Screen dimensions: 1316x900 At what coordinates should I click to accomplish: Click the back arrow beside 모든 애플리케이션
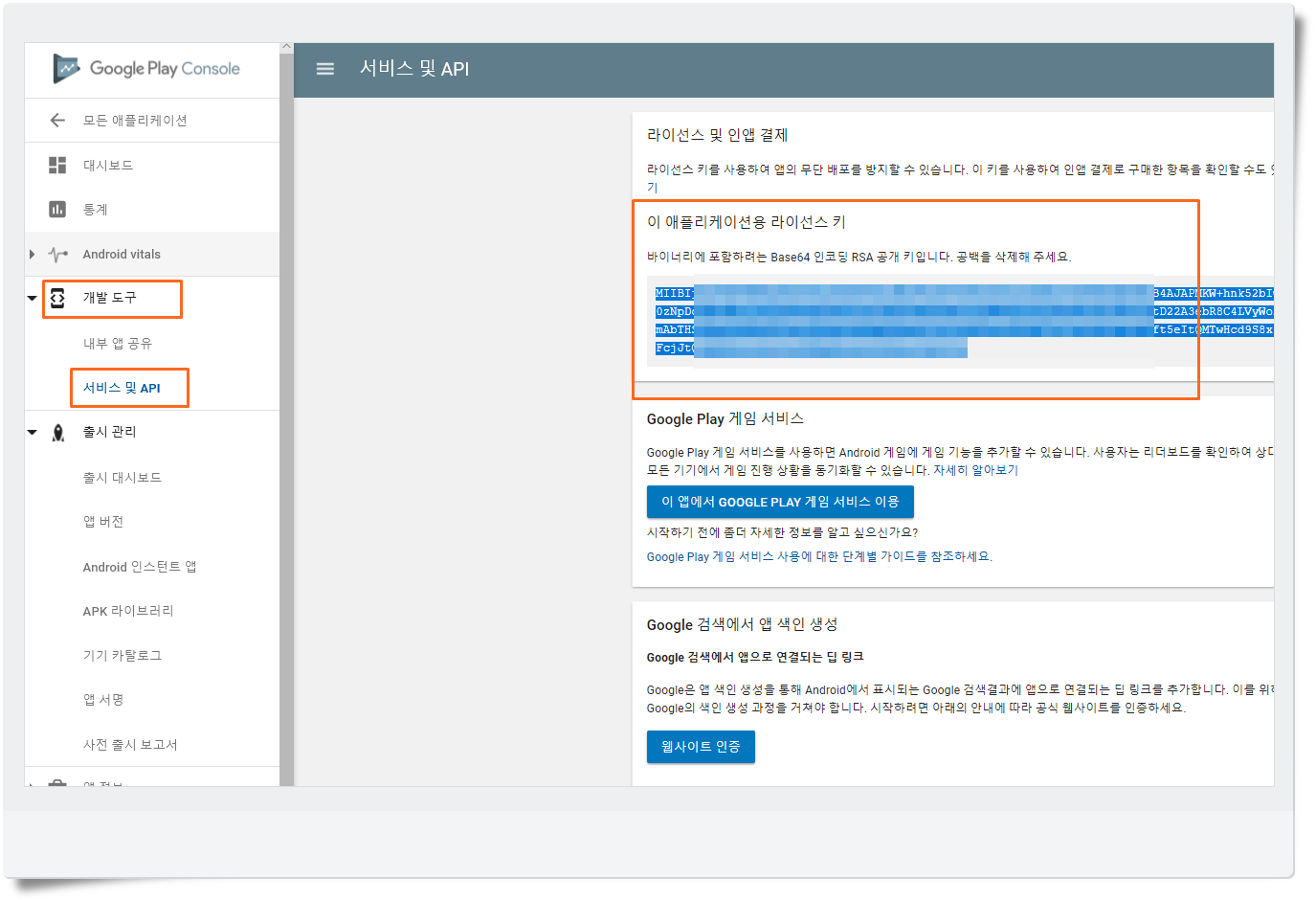pyautogui.click(x=57, y=121)
